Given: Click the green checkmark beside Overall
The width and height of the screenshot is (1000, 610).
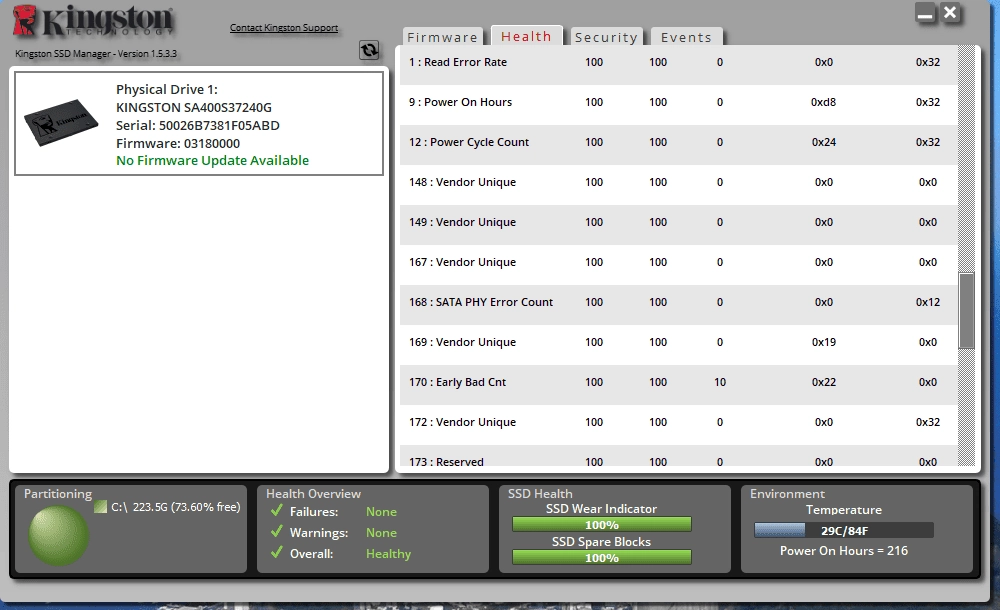Looking at the screenshot, I should (x=277, y=553).
